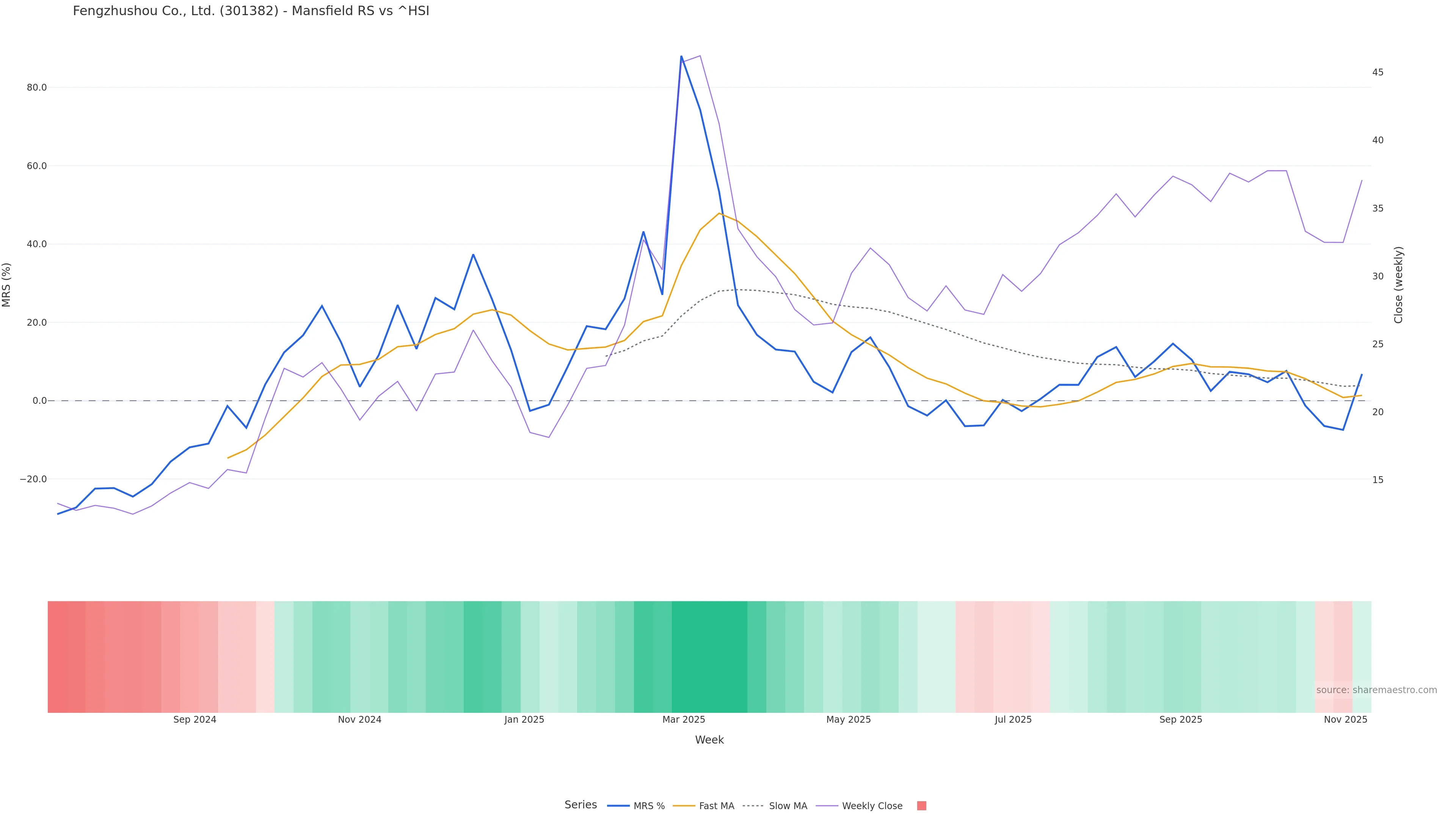Viewport: 1456px width, 819px height.
Task: Click the dotted Slow MA legend line
Action: [x=753, y=806]
